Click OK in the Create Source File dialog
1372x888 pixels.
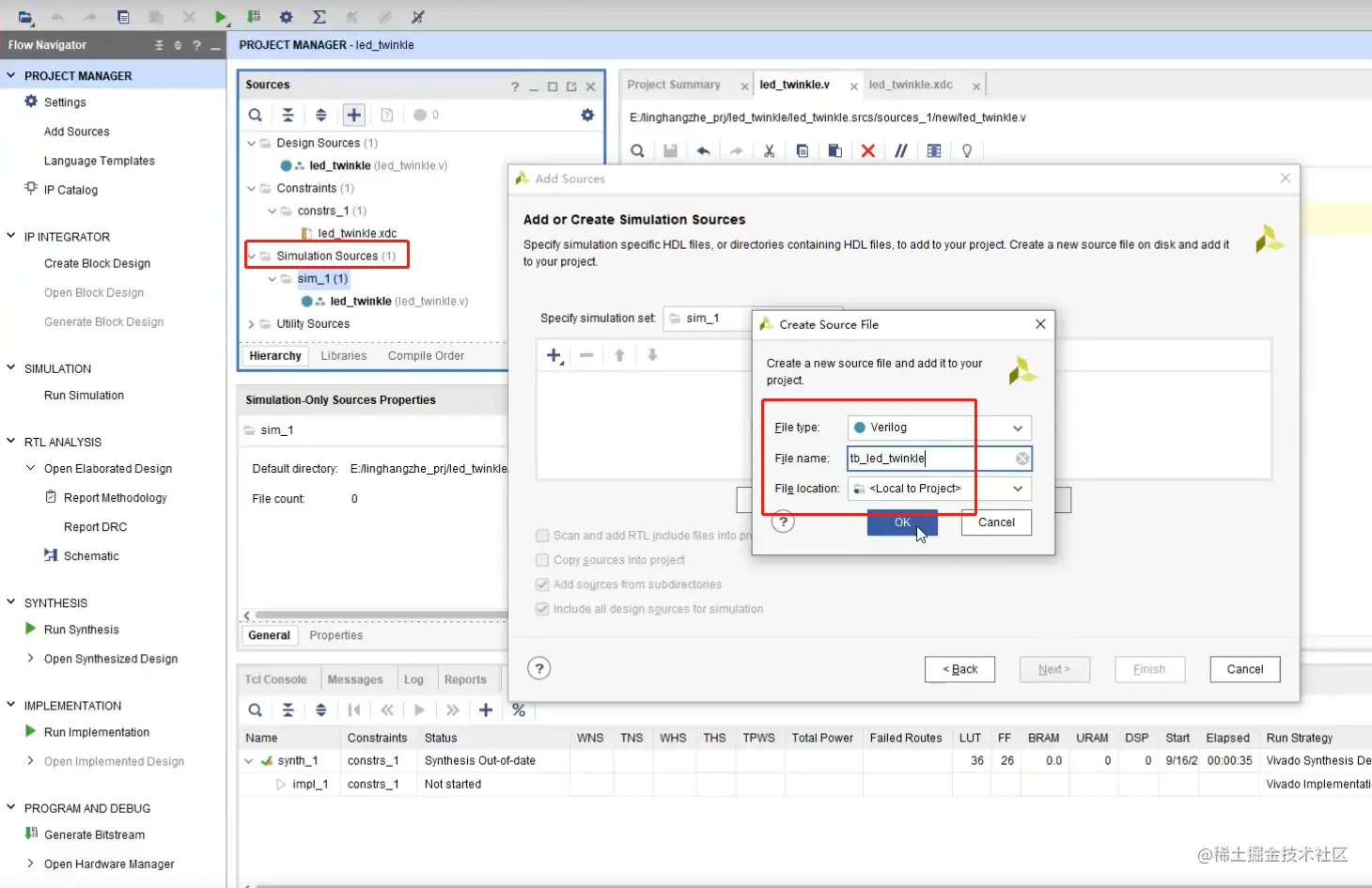902,522
